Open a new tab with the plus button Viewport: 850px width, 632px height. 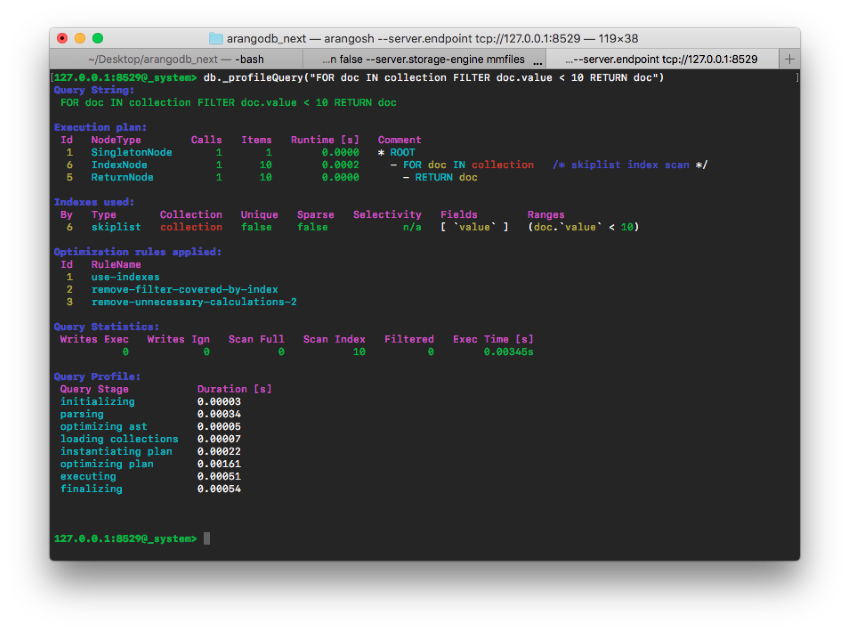tap(789, 58)
